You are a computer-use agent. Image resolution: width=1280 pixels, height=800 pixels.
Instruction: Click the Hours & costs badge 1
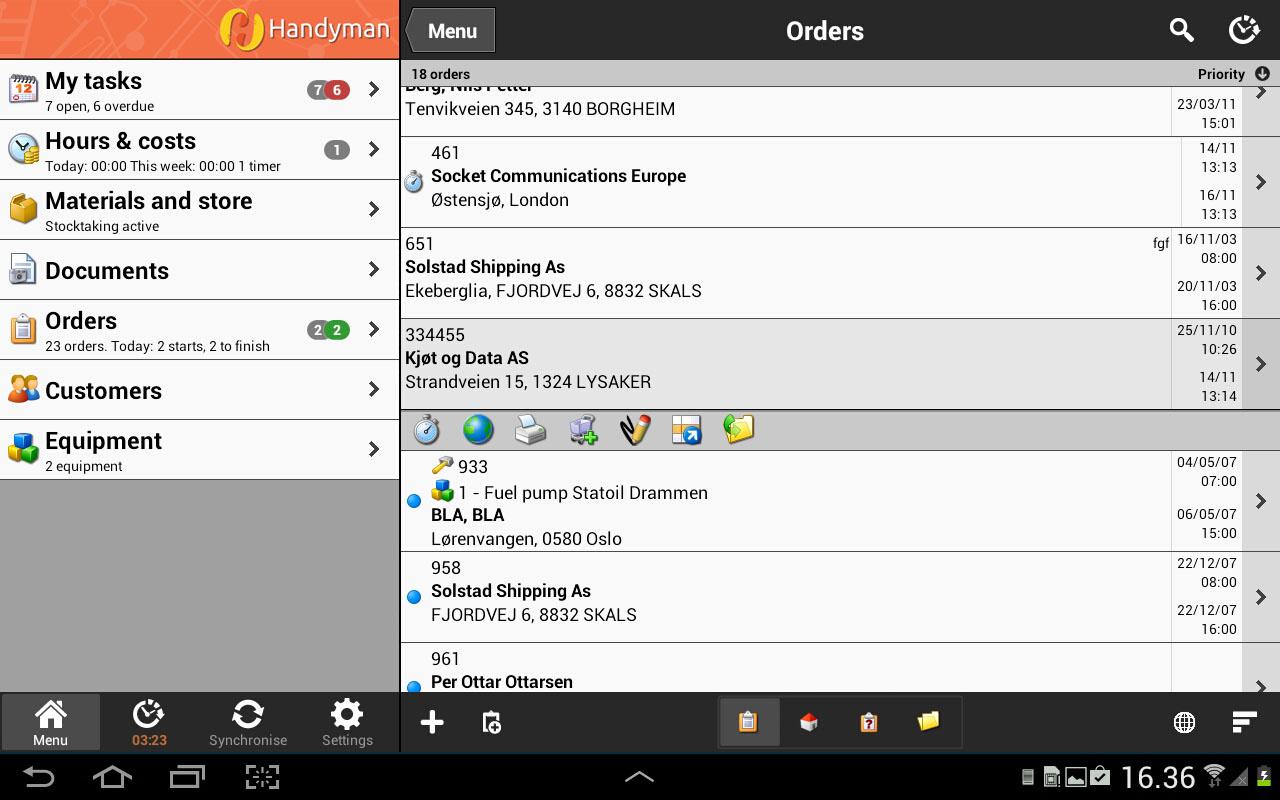tap(337, 150)
